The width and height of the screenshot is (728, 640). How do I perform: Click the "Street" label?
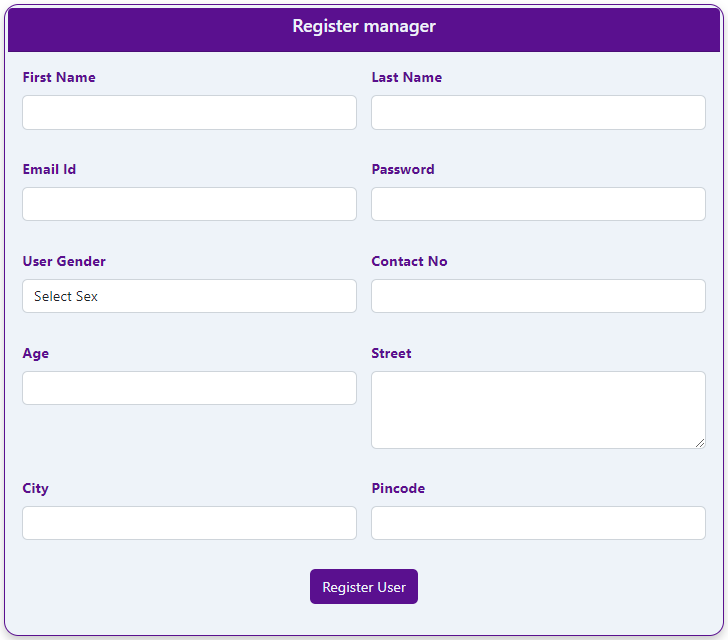pyautogui.click(x=391, y=353)
